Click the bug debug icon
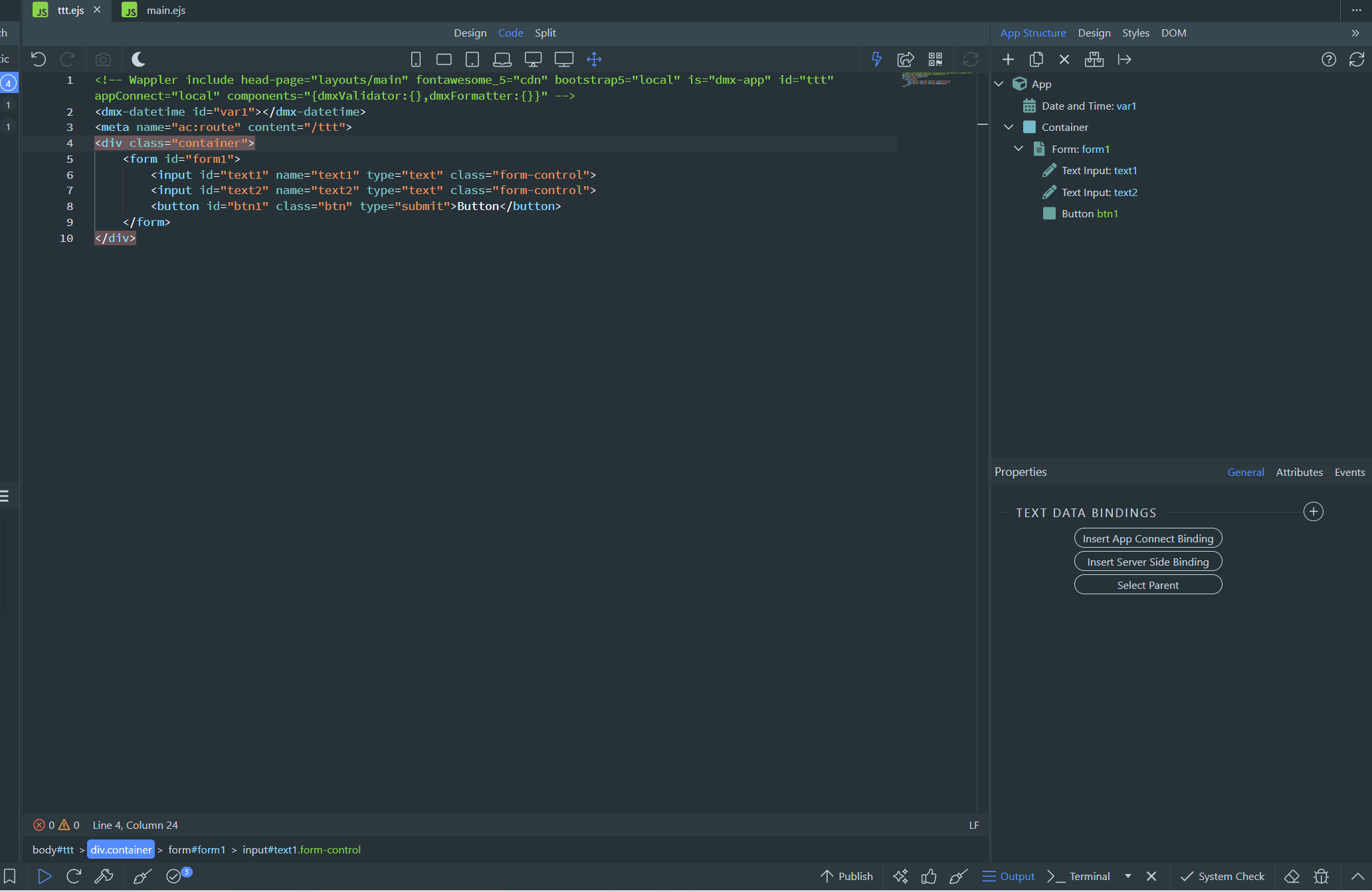The height and width of the screenshot is (892, 1372). [1321, 876]
